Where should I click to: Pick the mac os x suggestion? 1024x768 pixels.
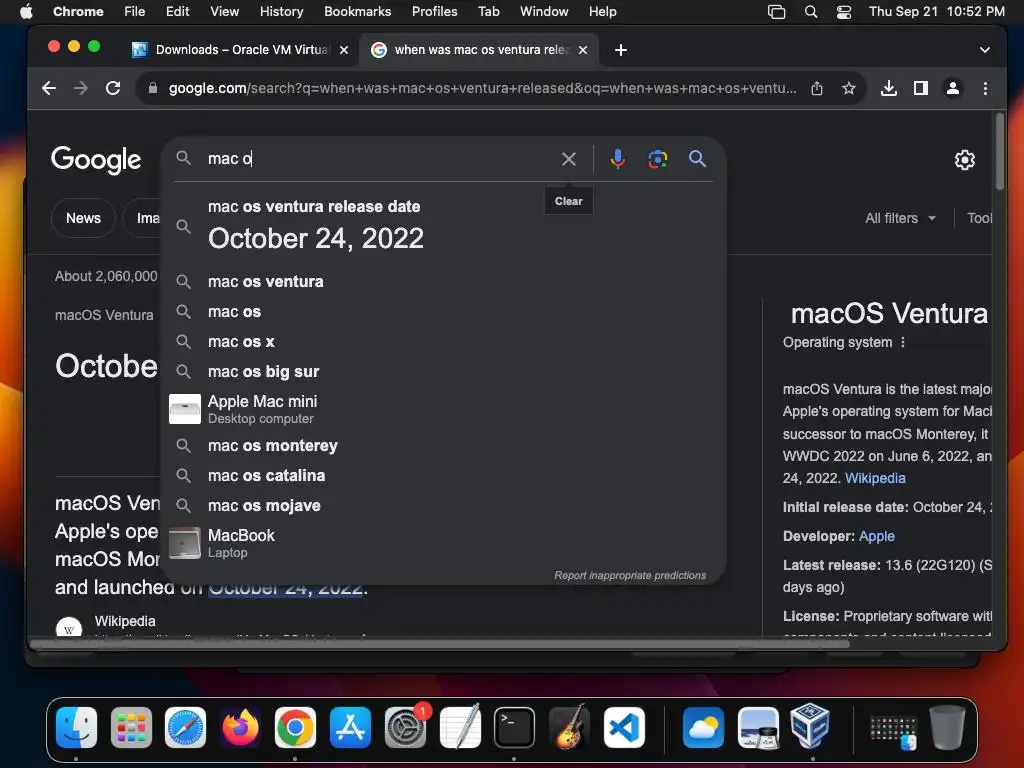click(444, 342)
